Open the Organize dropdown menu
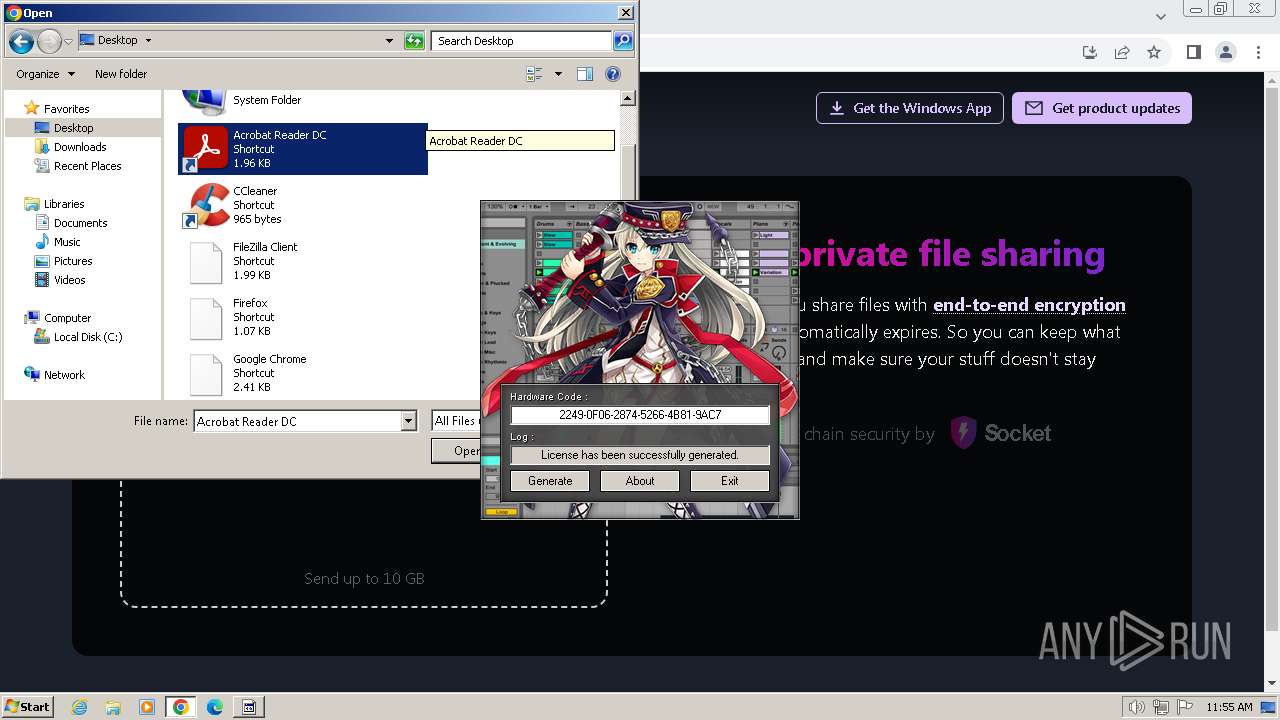The width and height of the screenshot is (1280, 720). pos(45,74)
